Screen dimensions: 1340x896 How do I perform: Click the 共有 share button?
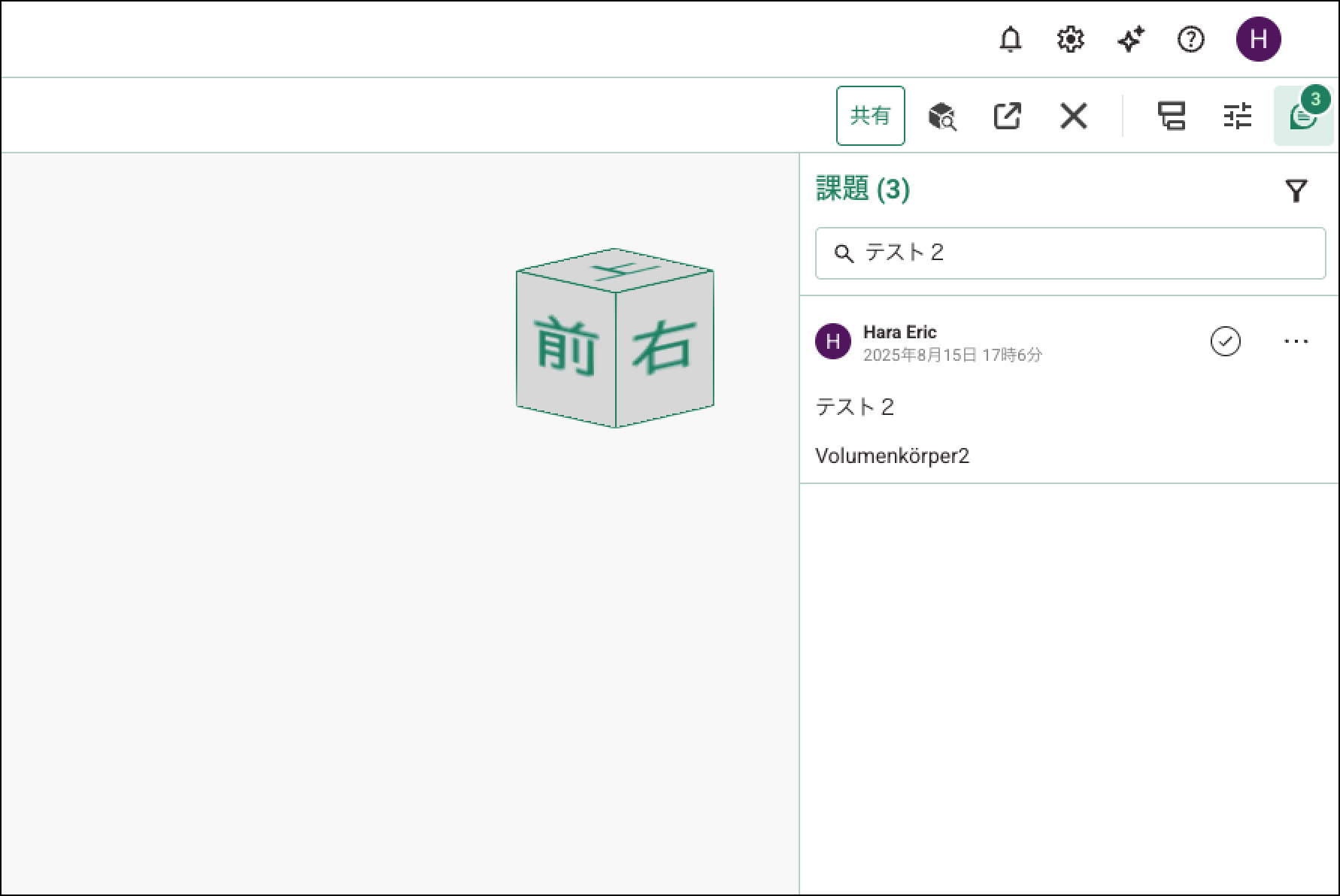870,116
